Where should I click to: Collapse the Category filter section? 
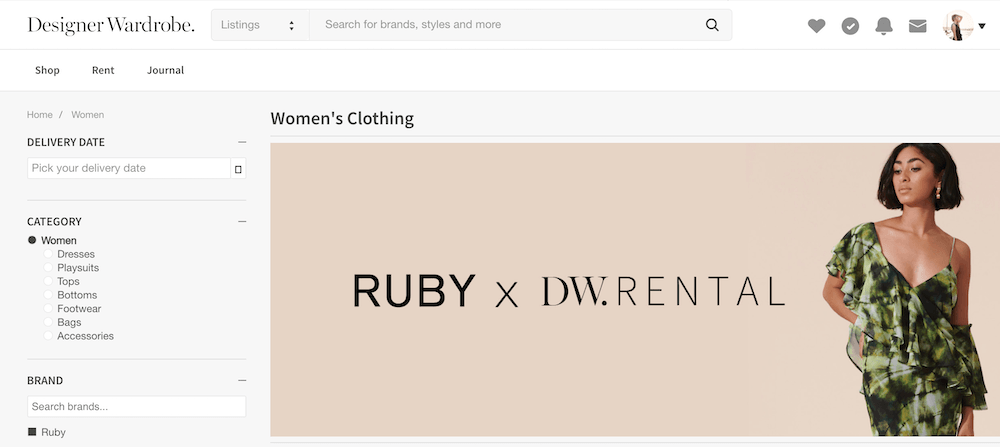click(x=242, y=221)
